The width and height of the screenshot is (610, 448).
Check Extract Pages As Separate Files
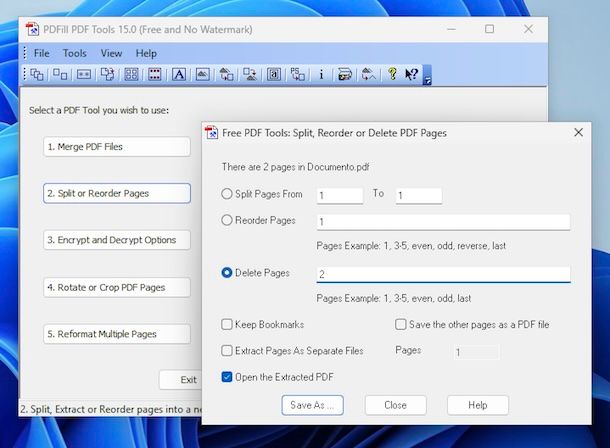point(227,351)
